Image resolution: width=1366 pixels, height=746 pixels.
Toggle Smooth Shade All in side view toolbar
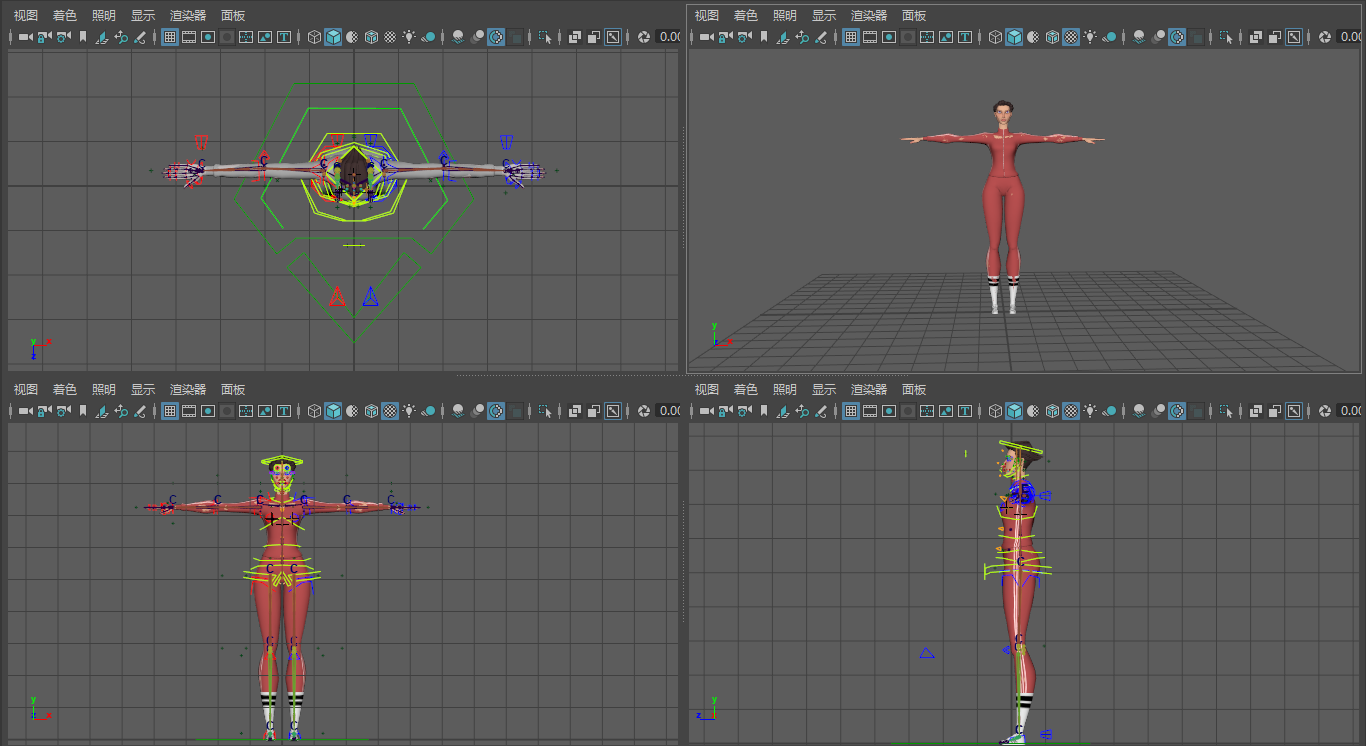click(x=1014, y=411)
